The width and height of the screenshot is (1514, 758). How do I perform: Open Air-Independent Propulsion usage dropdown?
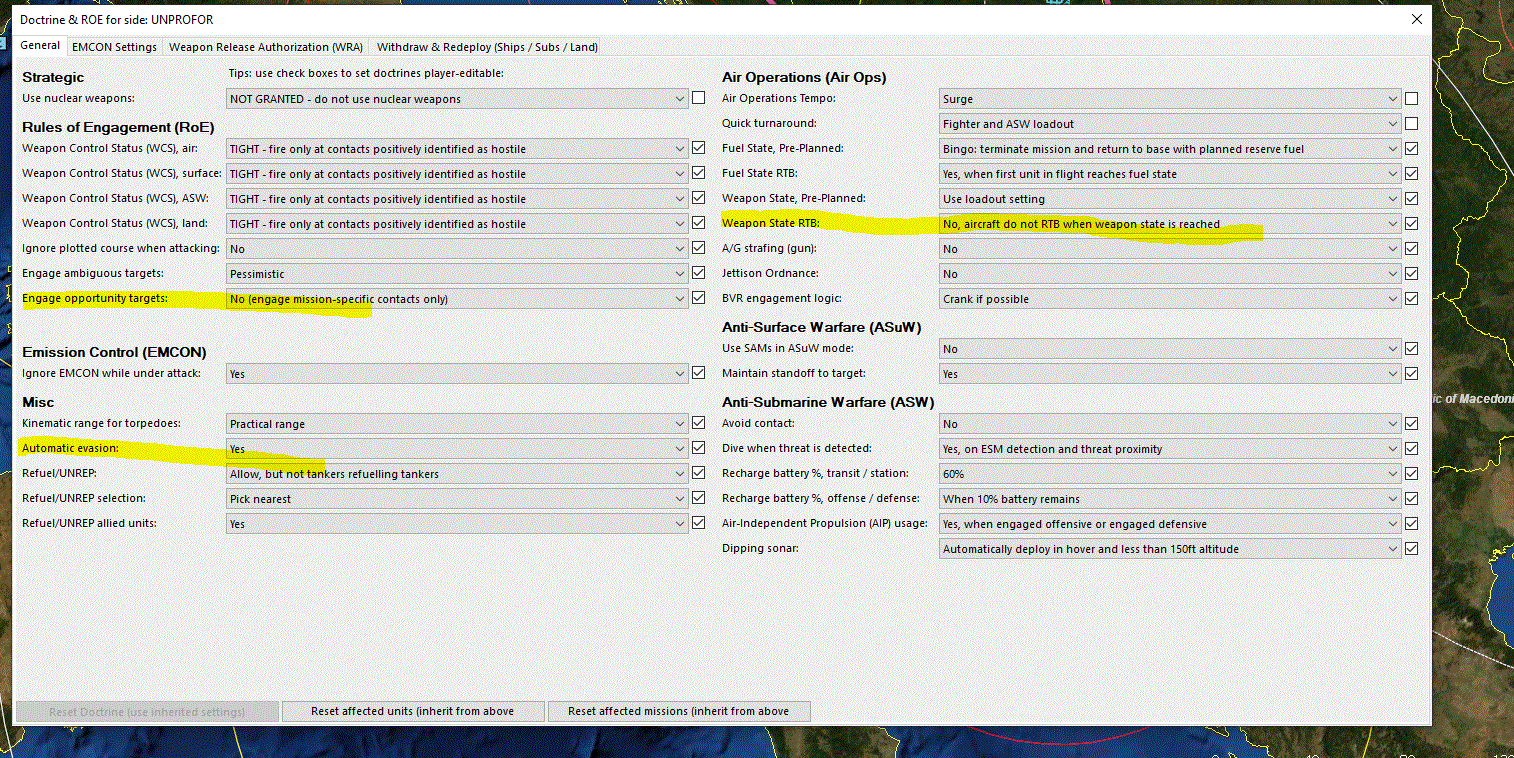[1170, 524]
